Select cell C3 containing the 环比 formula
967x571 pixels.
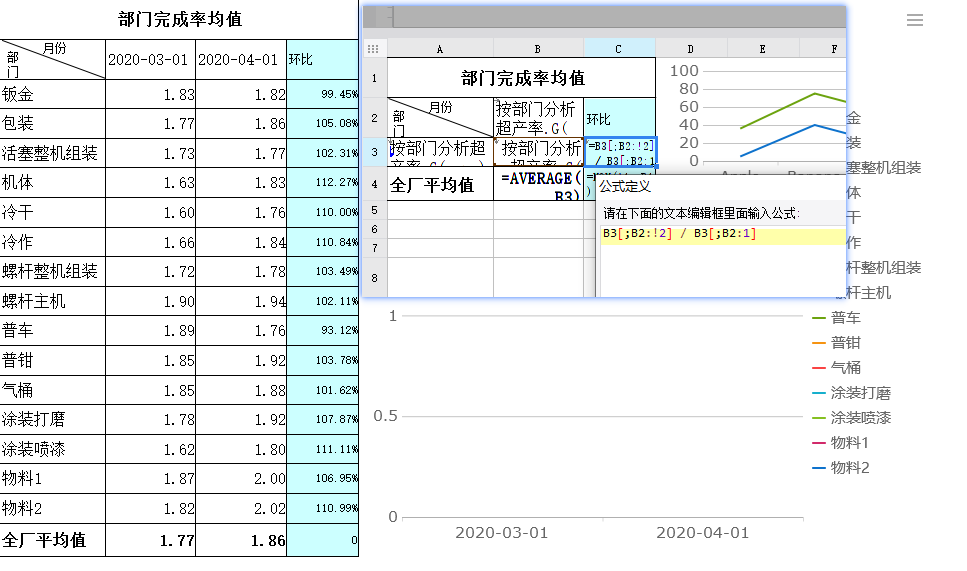pos(620,152)
